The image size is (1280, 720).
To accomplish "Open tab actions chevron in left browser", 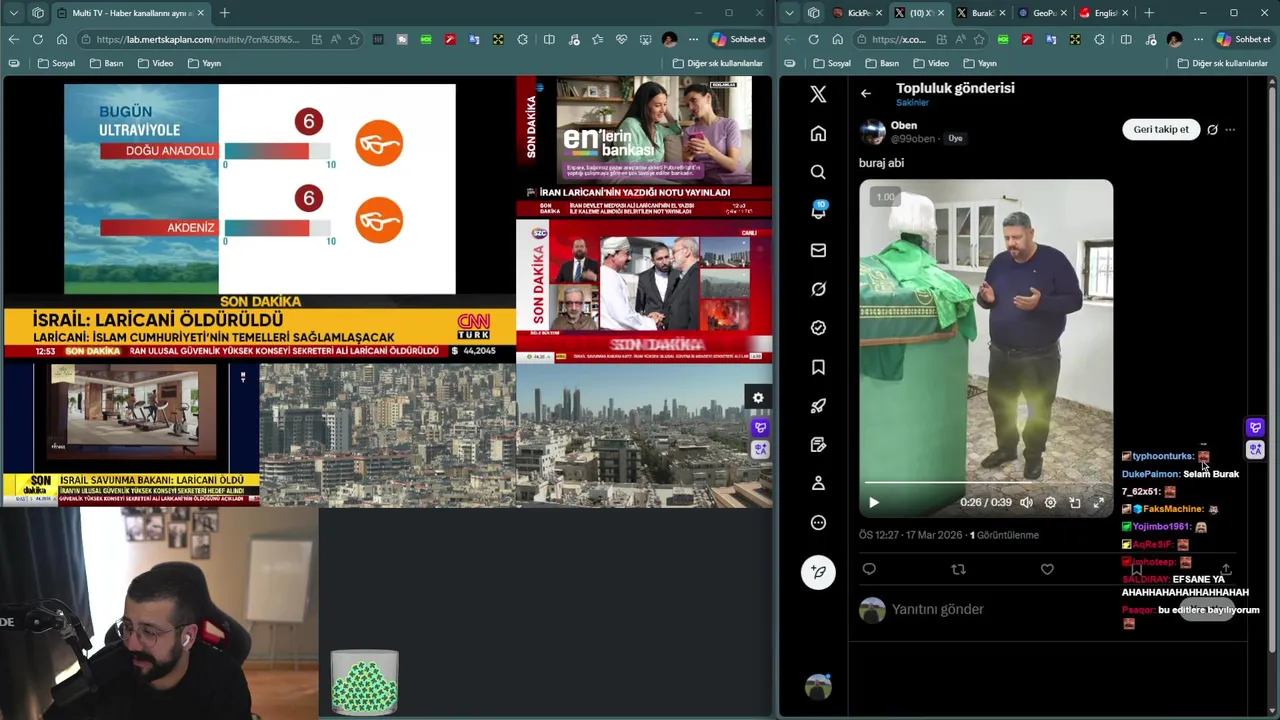I will click(x=14, y=13).
